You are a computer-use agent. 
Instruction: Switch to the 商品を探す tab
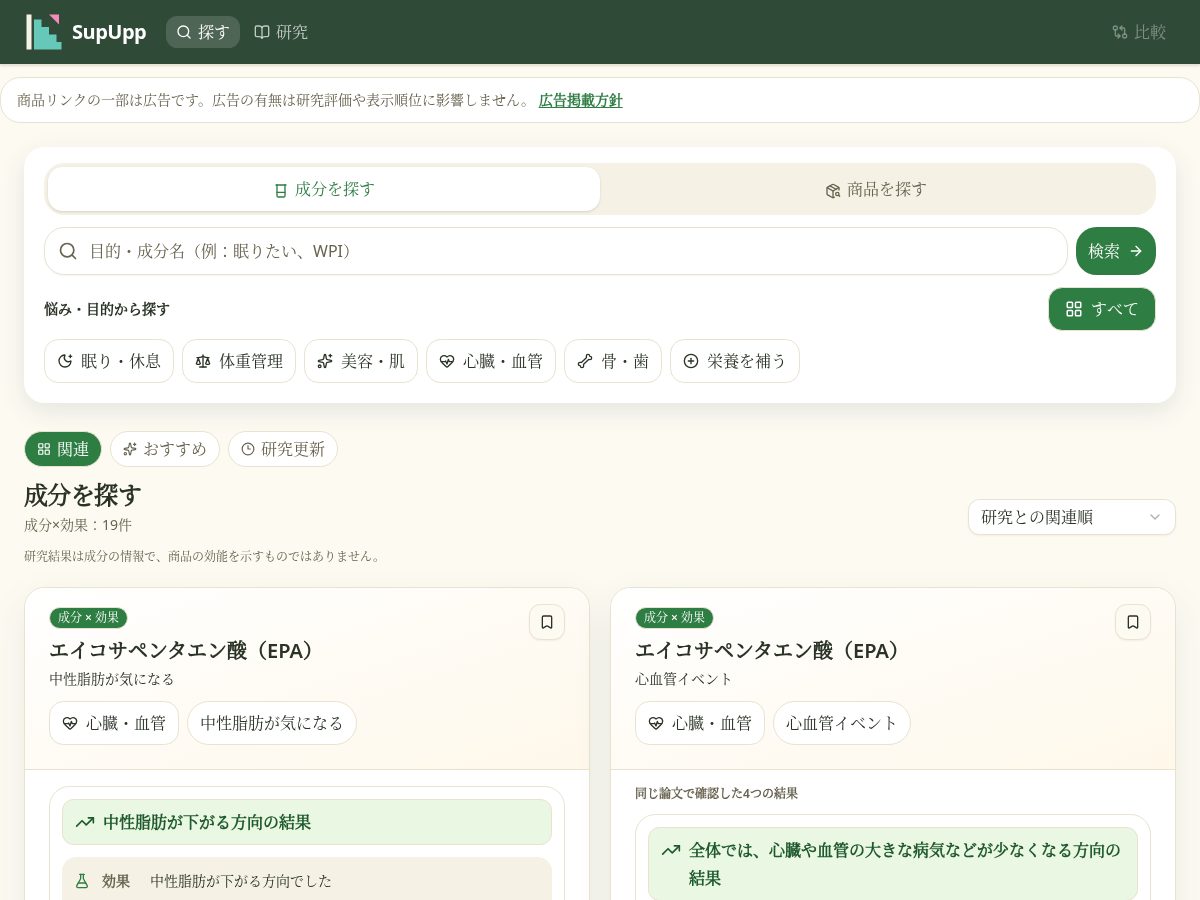pos(876,189)
